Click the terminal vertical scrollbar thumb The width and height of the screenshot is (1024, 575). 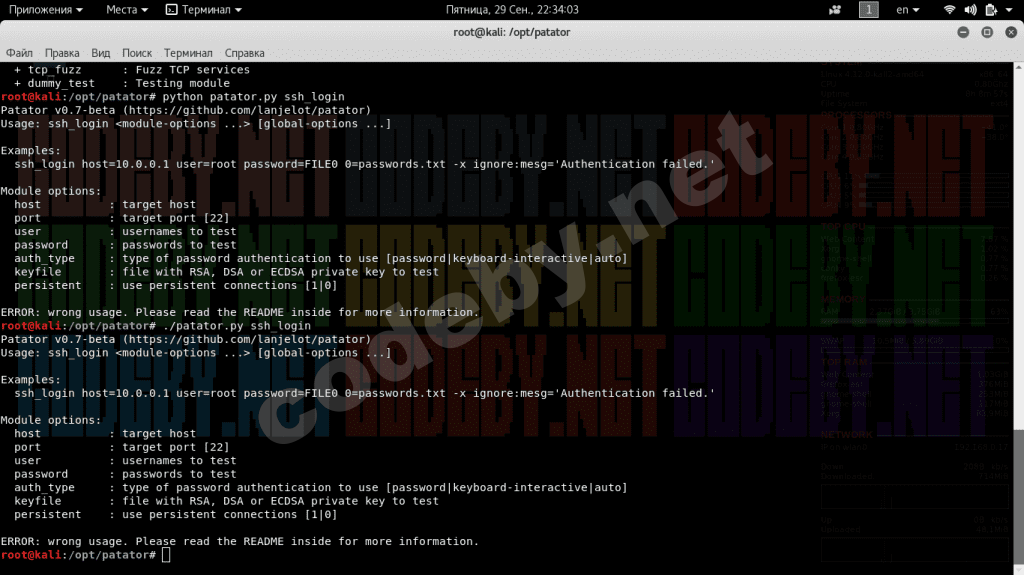coord(1019,498)
